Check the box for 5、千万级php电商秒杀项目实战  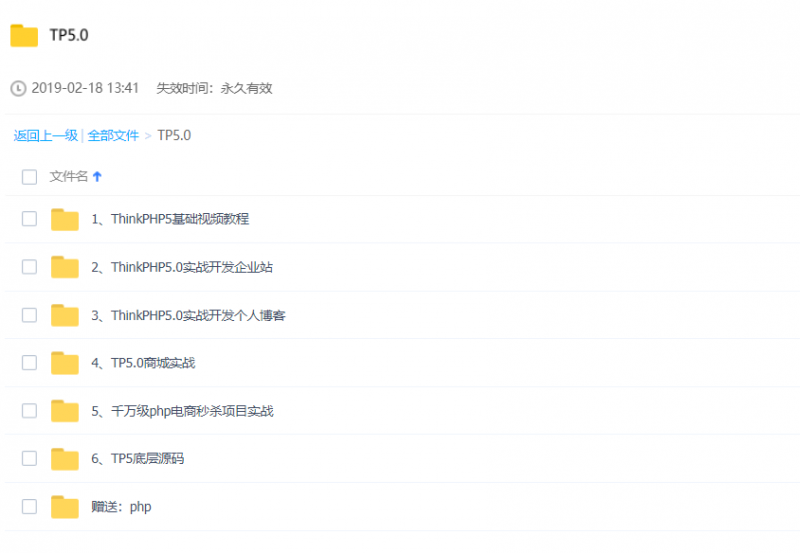pyautogui.click(x=30, y=411)
